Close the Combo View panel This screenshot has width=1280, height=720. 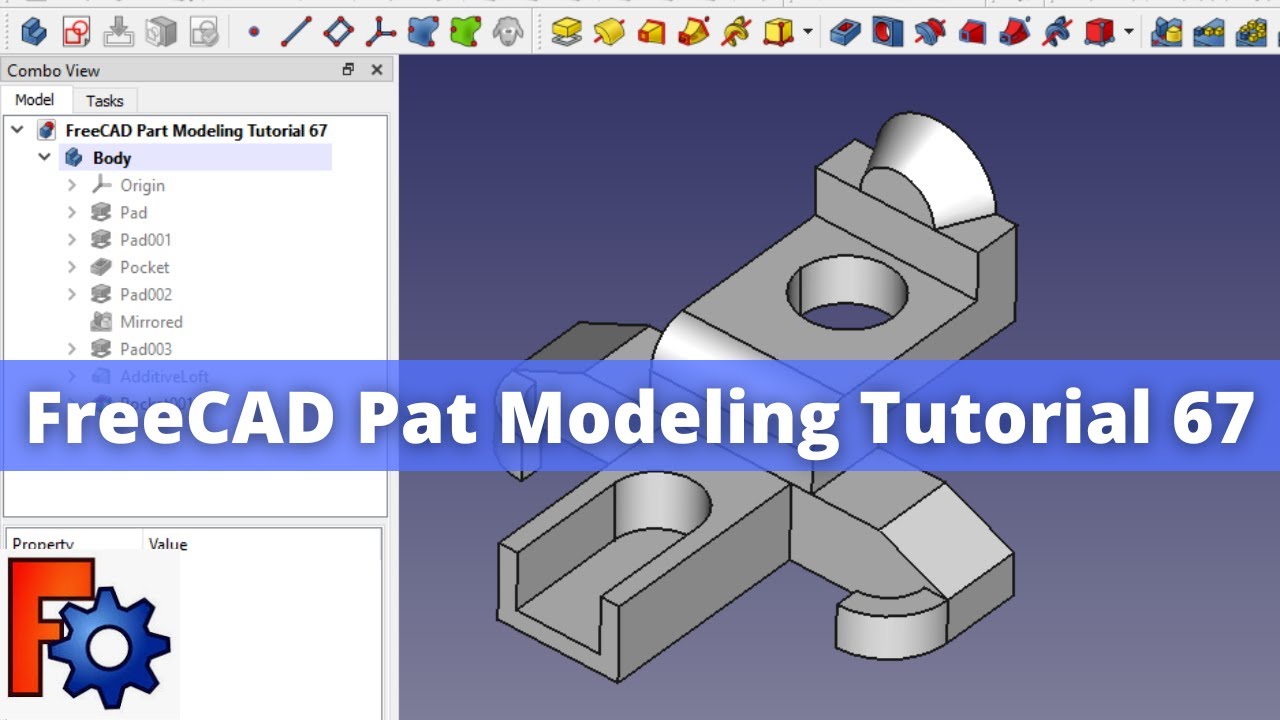pyautogui.click(x=377, y=70)
